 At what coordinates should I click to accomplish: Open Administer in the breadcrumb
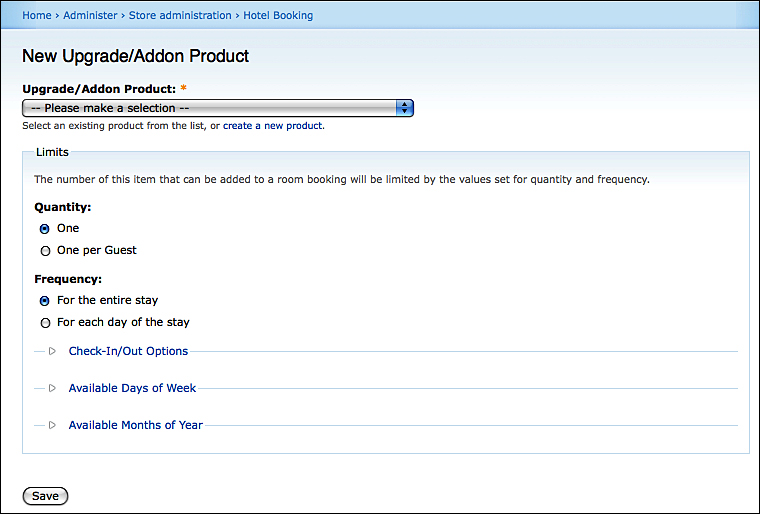point(90,15)
